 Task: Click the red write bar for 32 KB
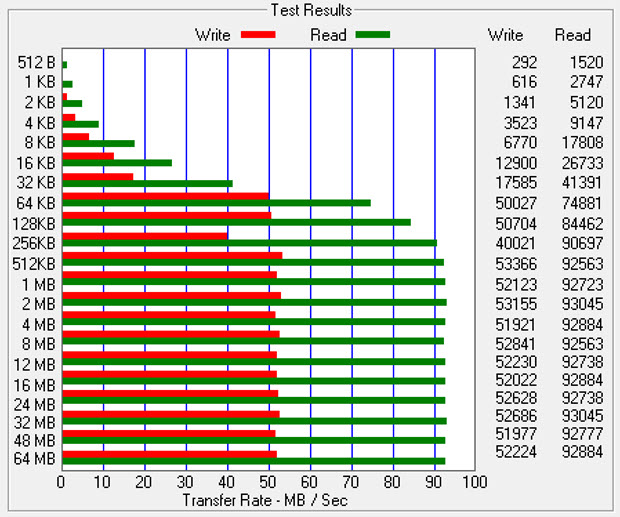click(x=98, y=177)
